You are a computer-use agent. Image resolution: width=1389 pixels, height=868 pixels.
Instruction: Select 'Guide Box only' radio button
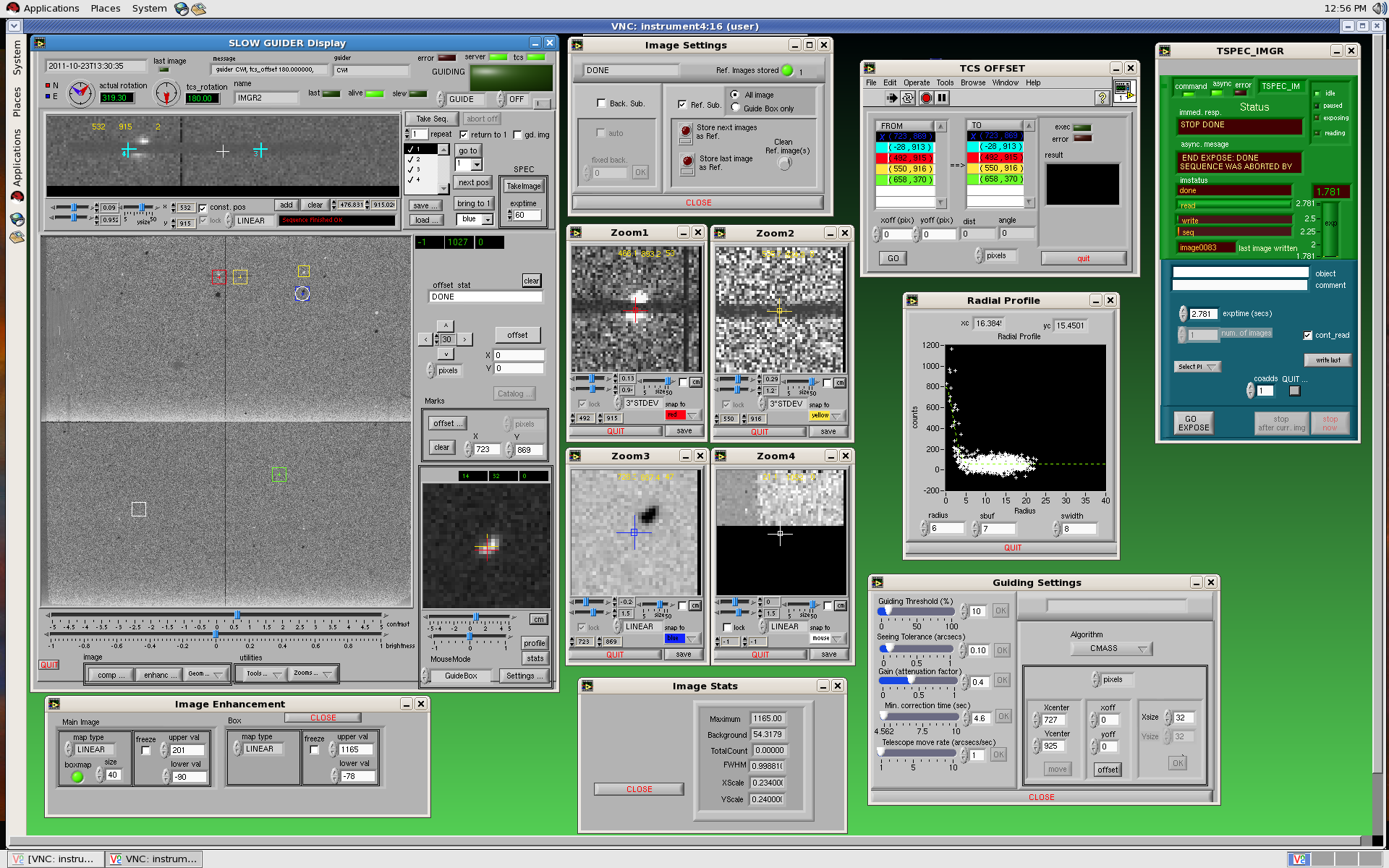coord(735,108)
